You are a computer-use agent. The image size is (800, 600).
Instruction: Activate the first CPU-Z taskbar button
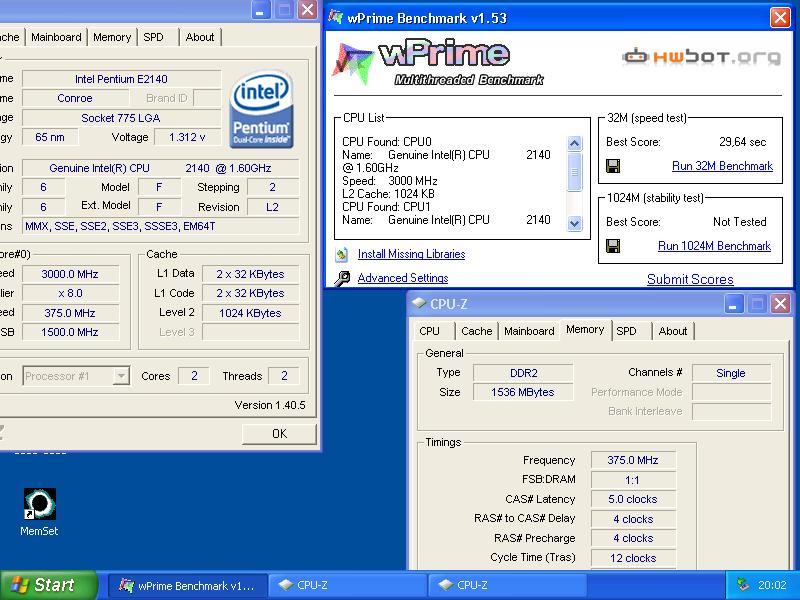pos(347,586)
